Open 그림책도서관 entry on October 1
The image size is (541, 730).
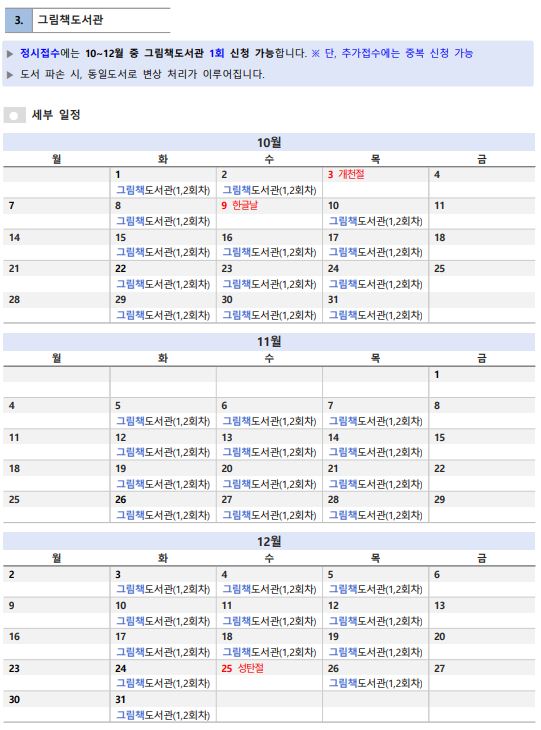click(x=163, y=190)
